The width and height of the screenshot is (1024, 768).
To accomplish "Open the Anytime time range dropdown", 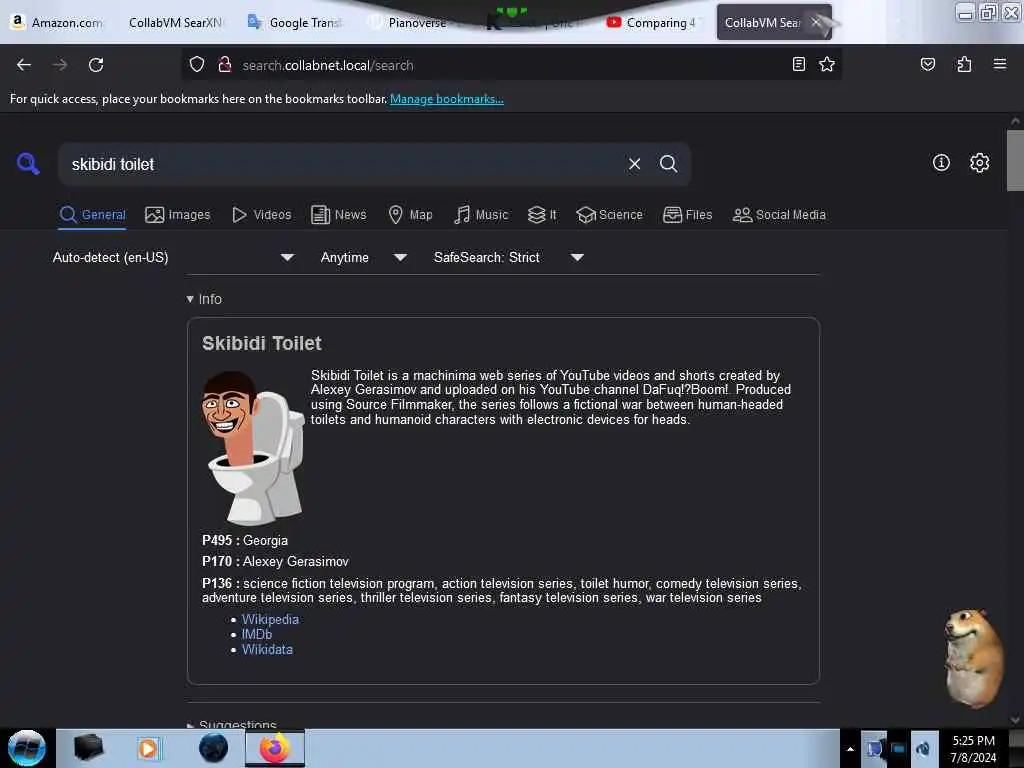I will tap(363, 257).
